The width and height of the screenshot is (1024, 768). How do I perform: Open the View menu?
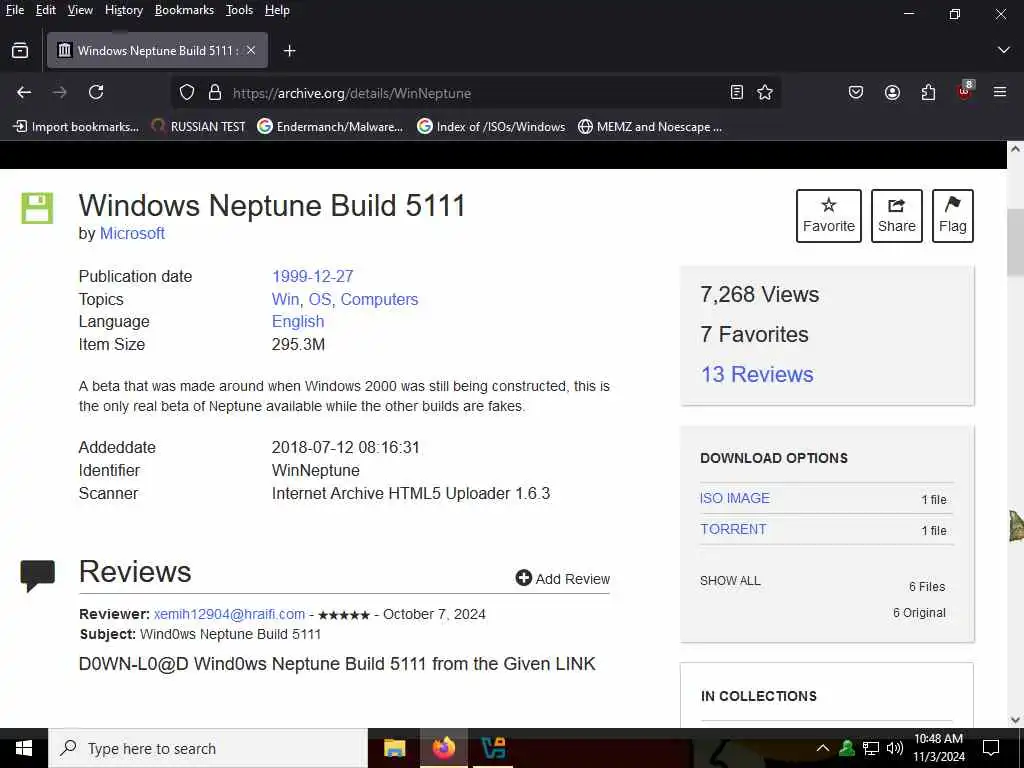80,10
